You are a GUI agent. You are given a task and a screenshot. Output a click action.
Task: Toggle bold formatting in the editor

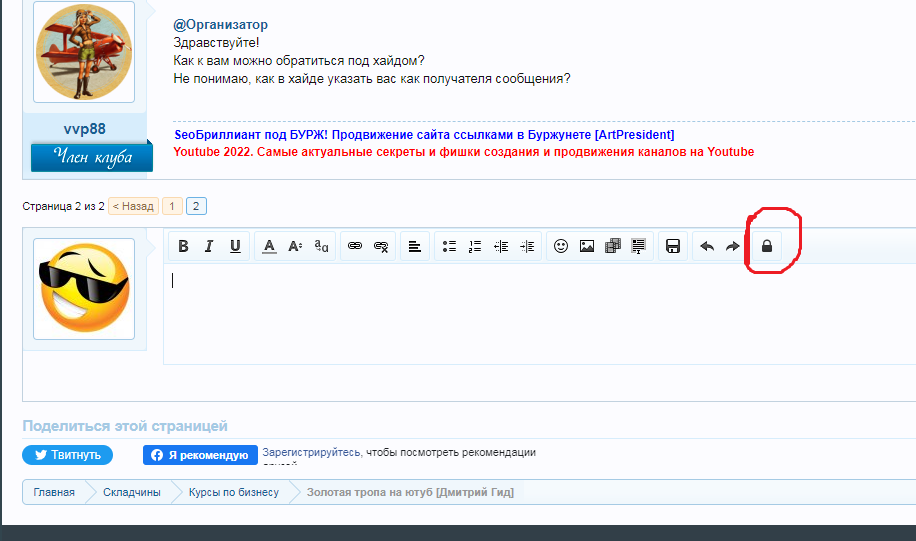[x=184, y=246]
